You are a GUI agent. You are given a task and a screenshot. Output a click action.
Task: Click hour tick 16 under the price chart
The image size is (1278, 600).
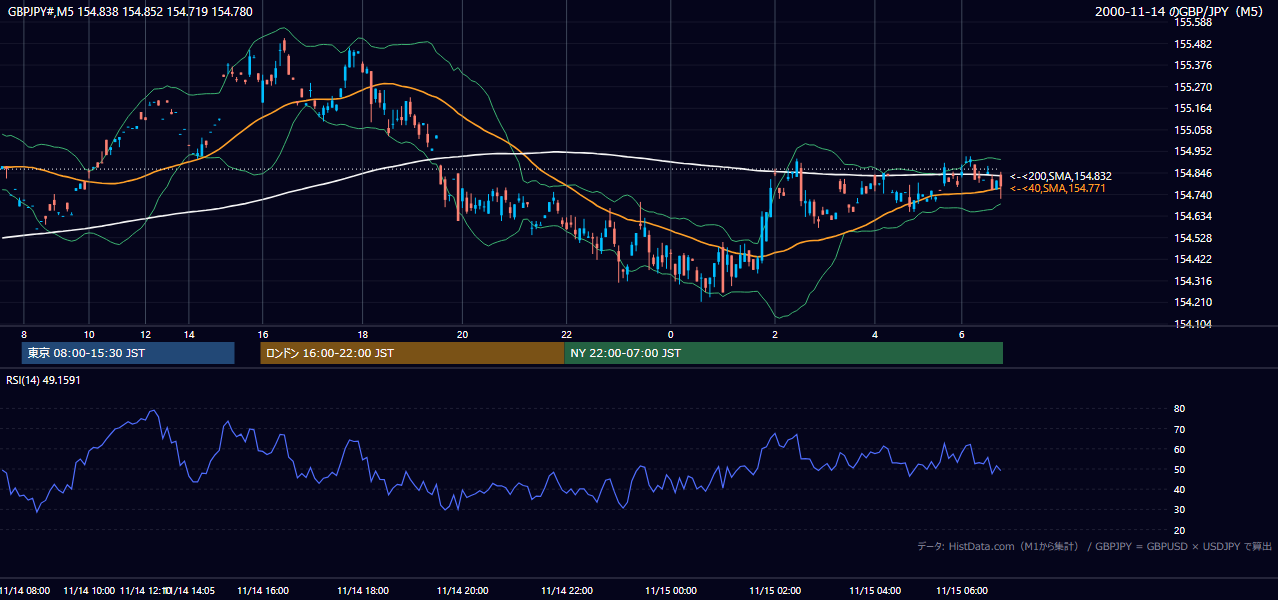click(x=262, y=334)
